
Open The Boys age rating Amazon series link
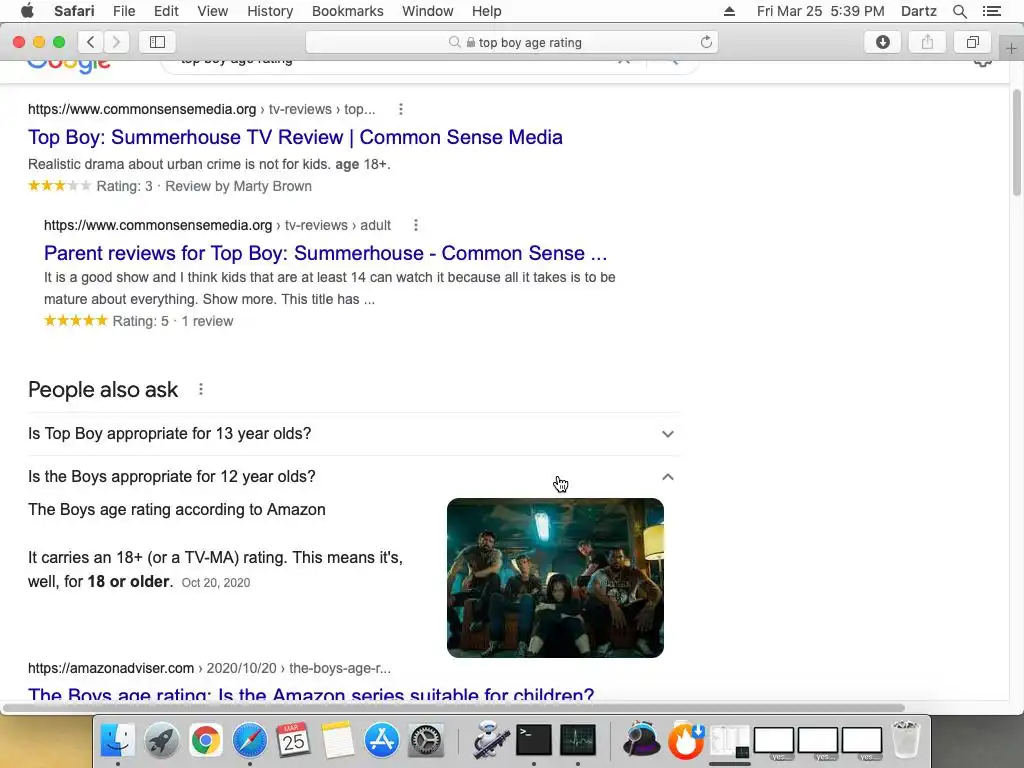tap(311, 694)
